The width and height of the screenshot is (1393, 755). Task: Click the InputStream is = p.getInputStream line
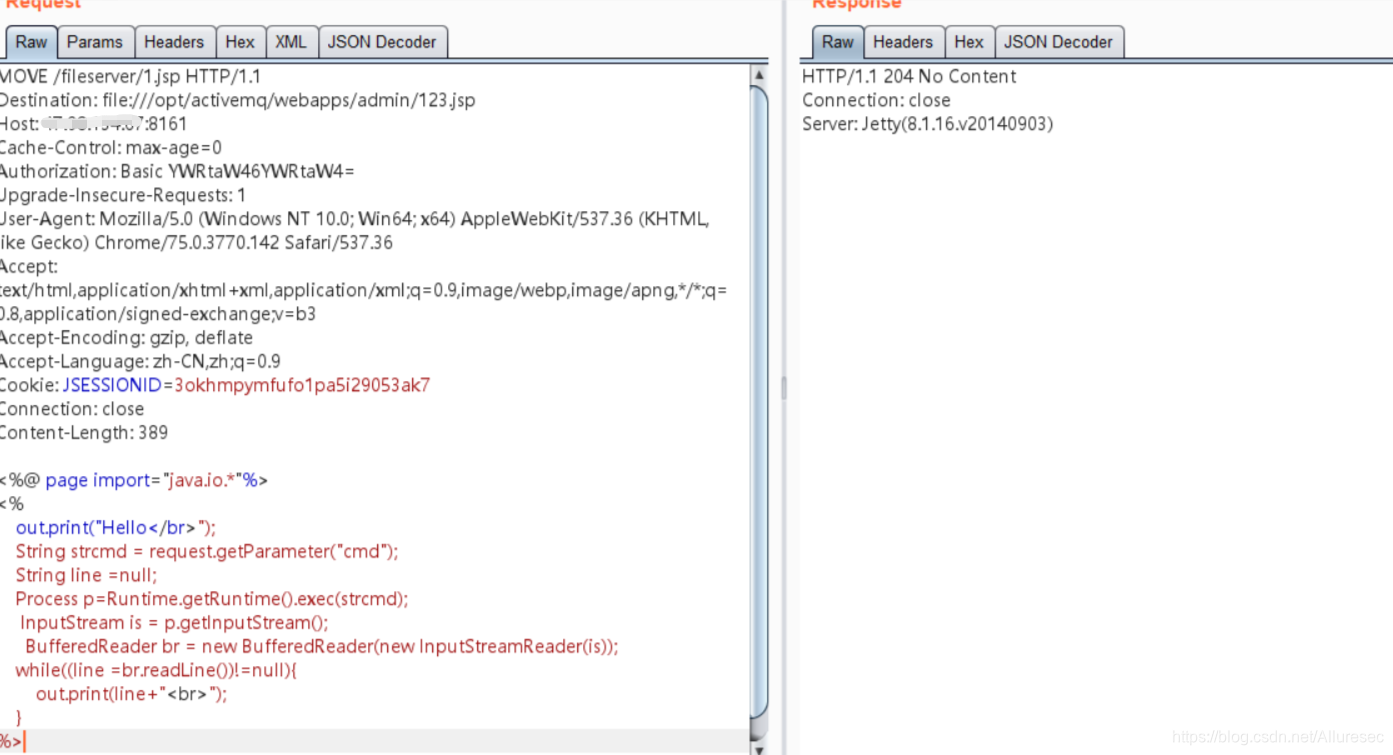click(x=174, y=623)
